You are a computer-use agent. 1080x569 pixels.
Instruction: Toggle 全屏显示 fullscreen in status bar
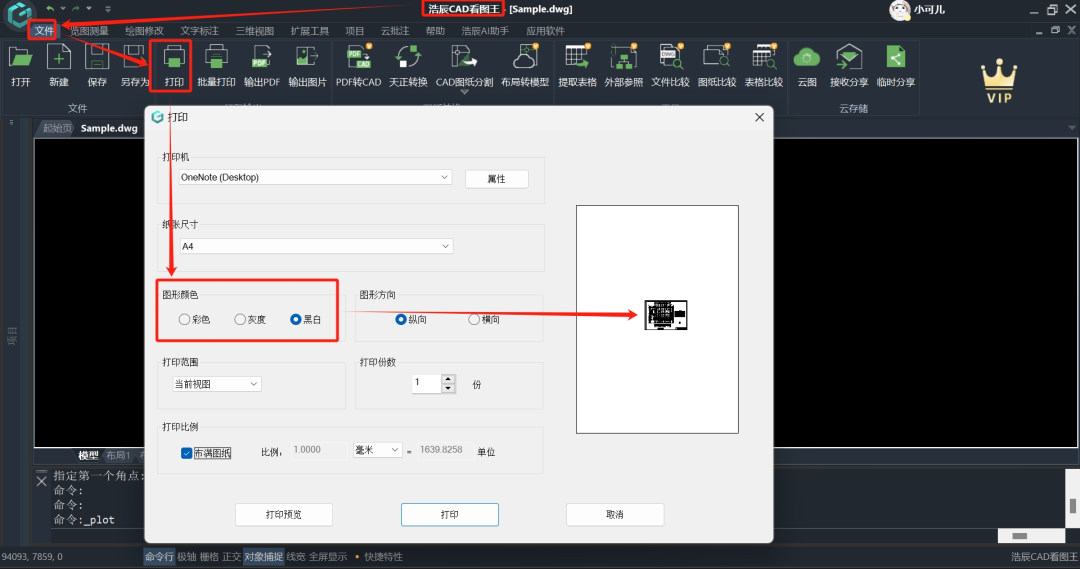click(328, 557)
